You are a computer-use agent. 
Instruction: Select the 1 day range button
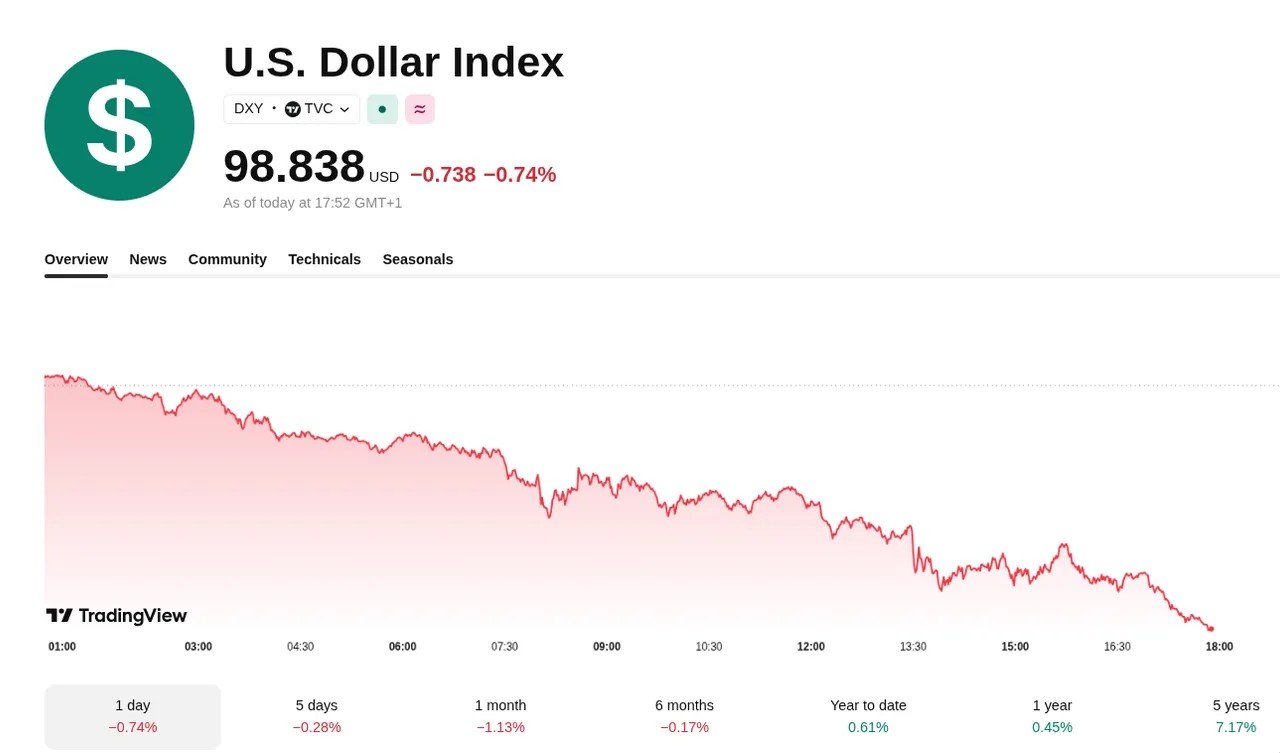(x=133, y=716)
